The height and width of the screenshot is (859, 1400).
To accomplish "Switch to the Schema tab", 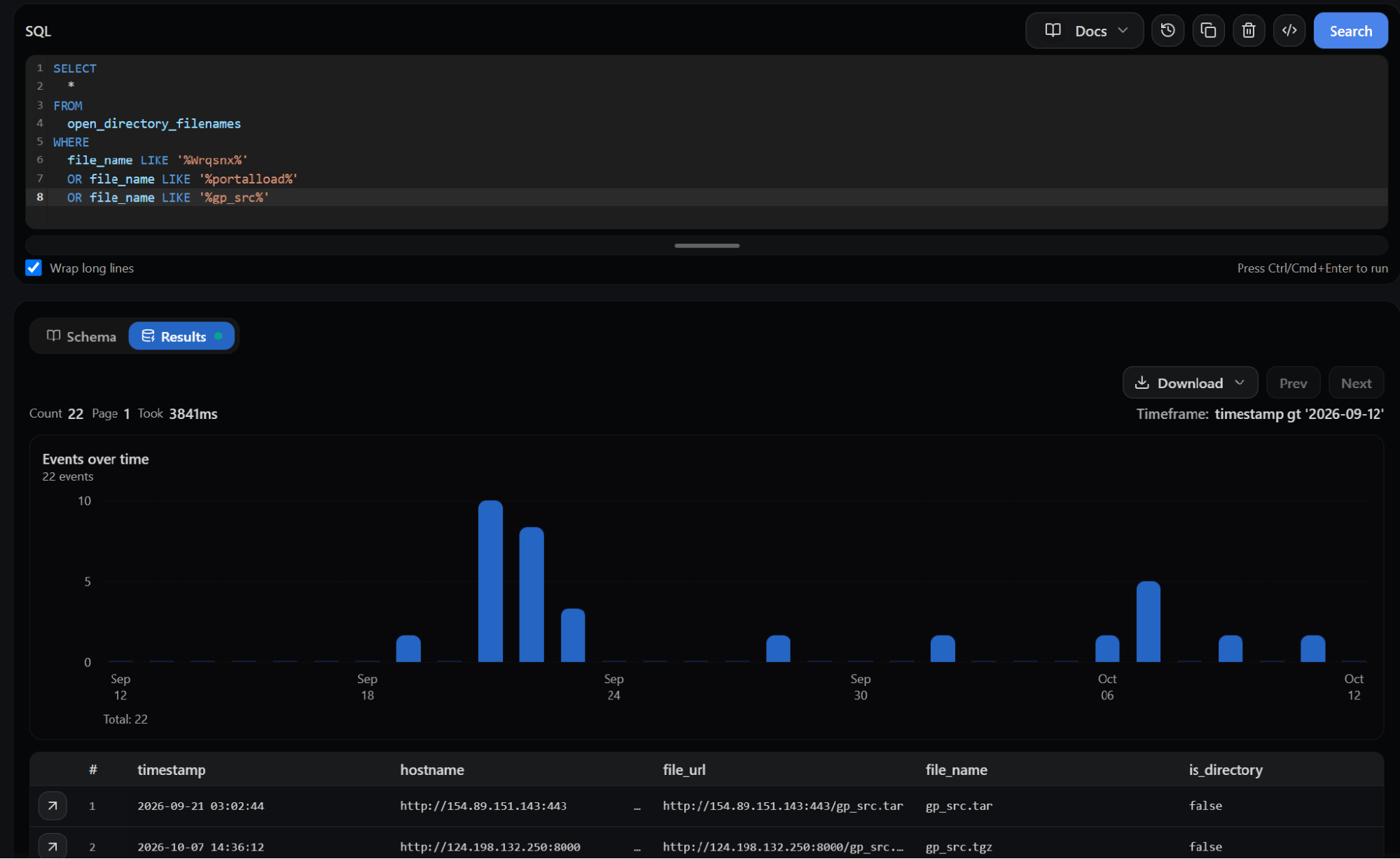I will [x=81, y=336].
